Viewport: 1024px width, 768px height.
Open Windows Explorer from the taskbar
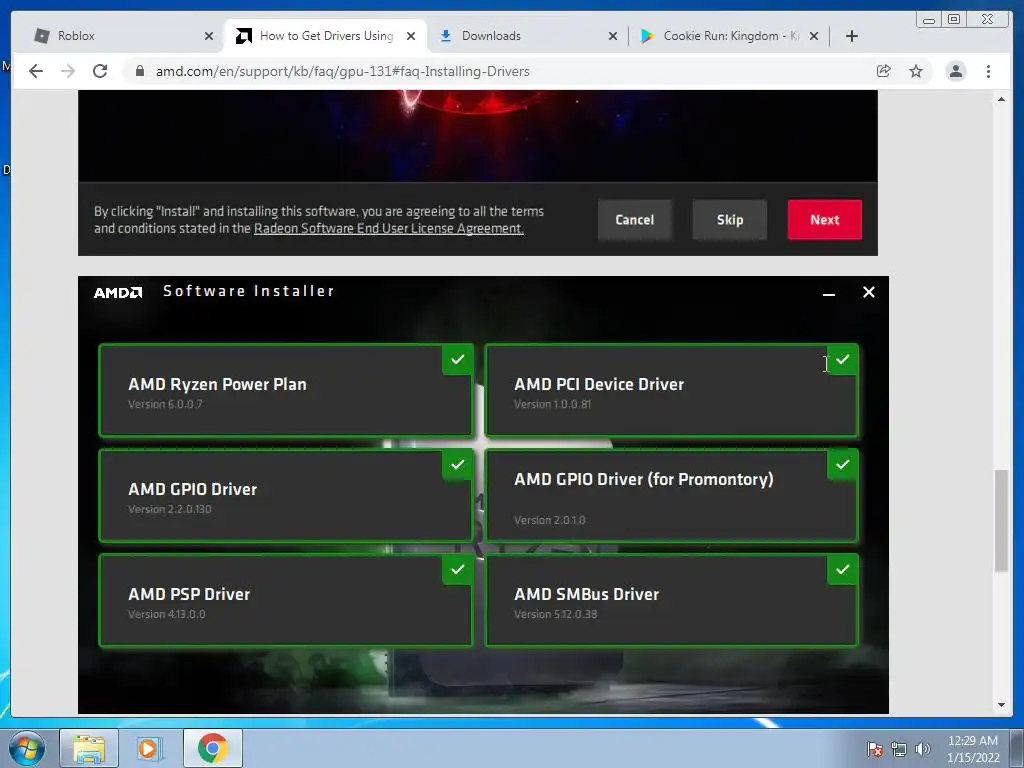[89, 748]
